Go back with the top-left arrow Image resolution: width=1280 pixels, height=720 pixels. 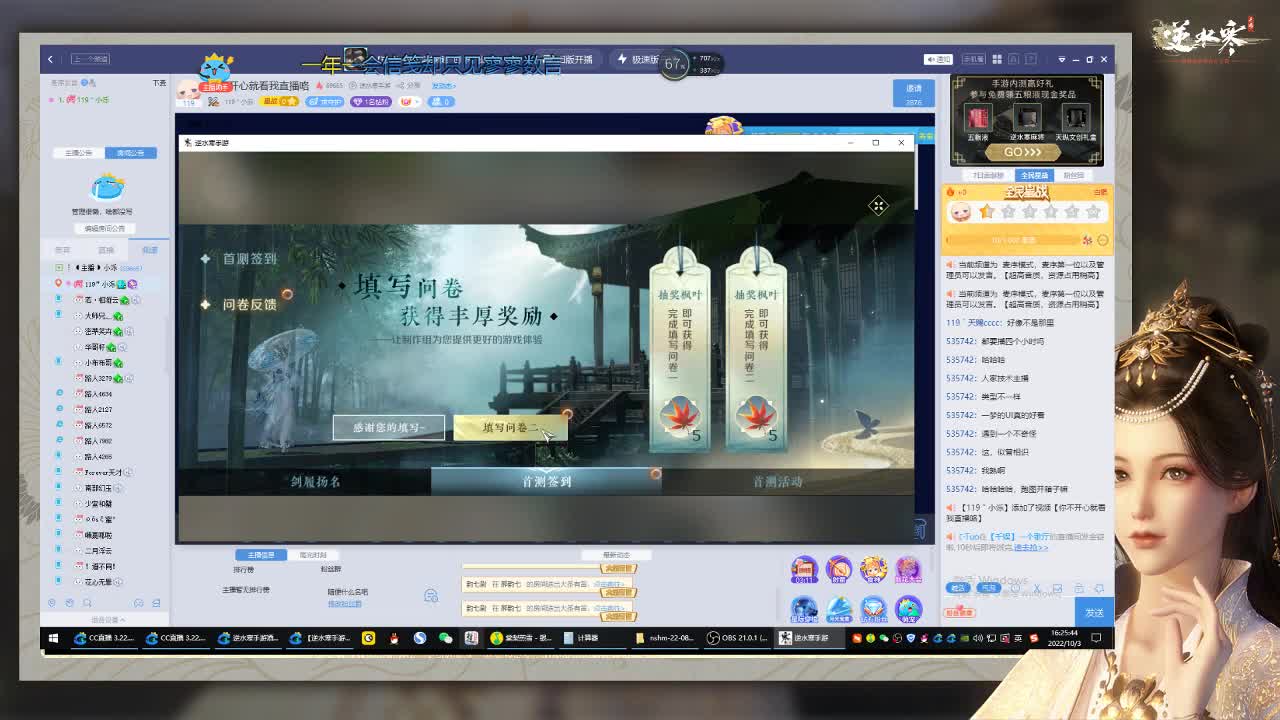[x=50, y=59]
